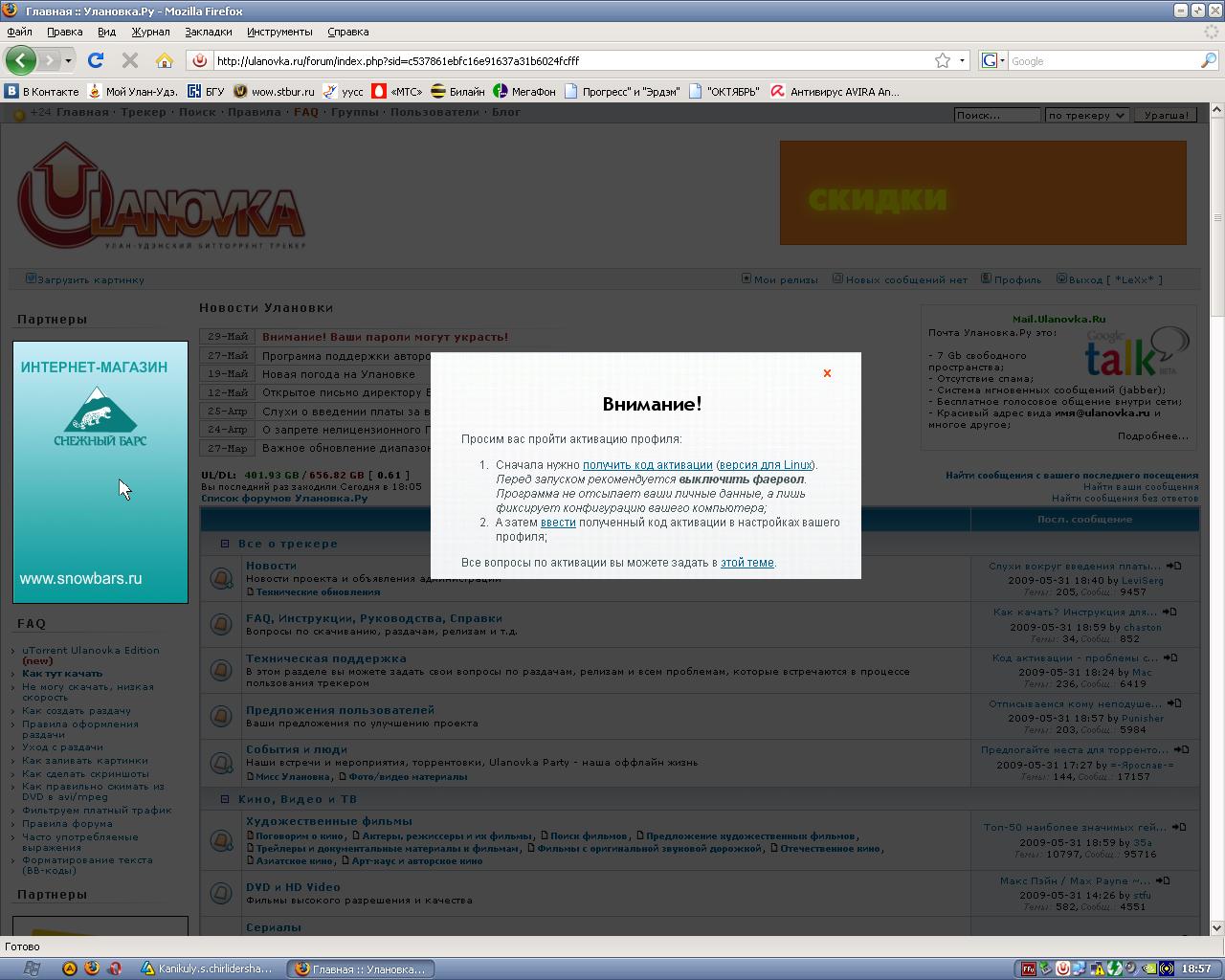Launch Firefox from the quick launch bar
The image size is (1225, 980).
(92, 969)
